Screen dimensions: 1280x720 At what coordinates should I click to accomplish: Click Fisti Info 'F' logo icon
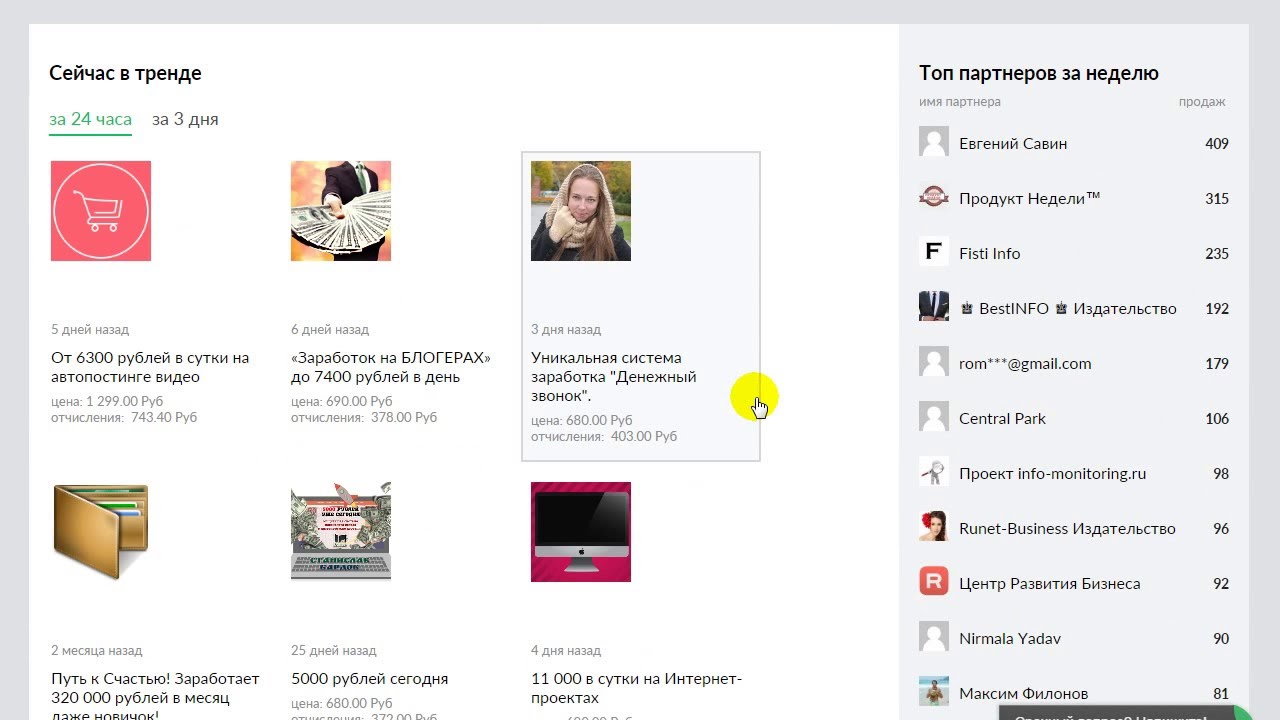click(933, 251)
